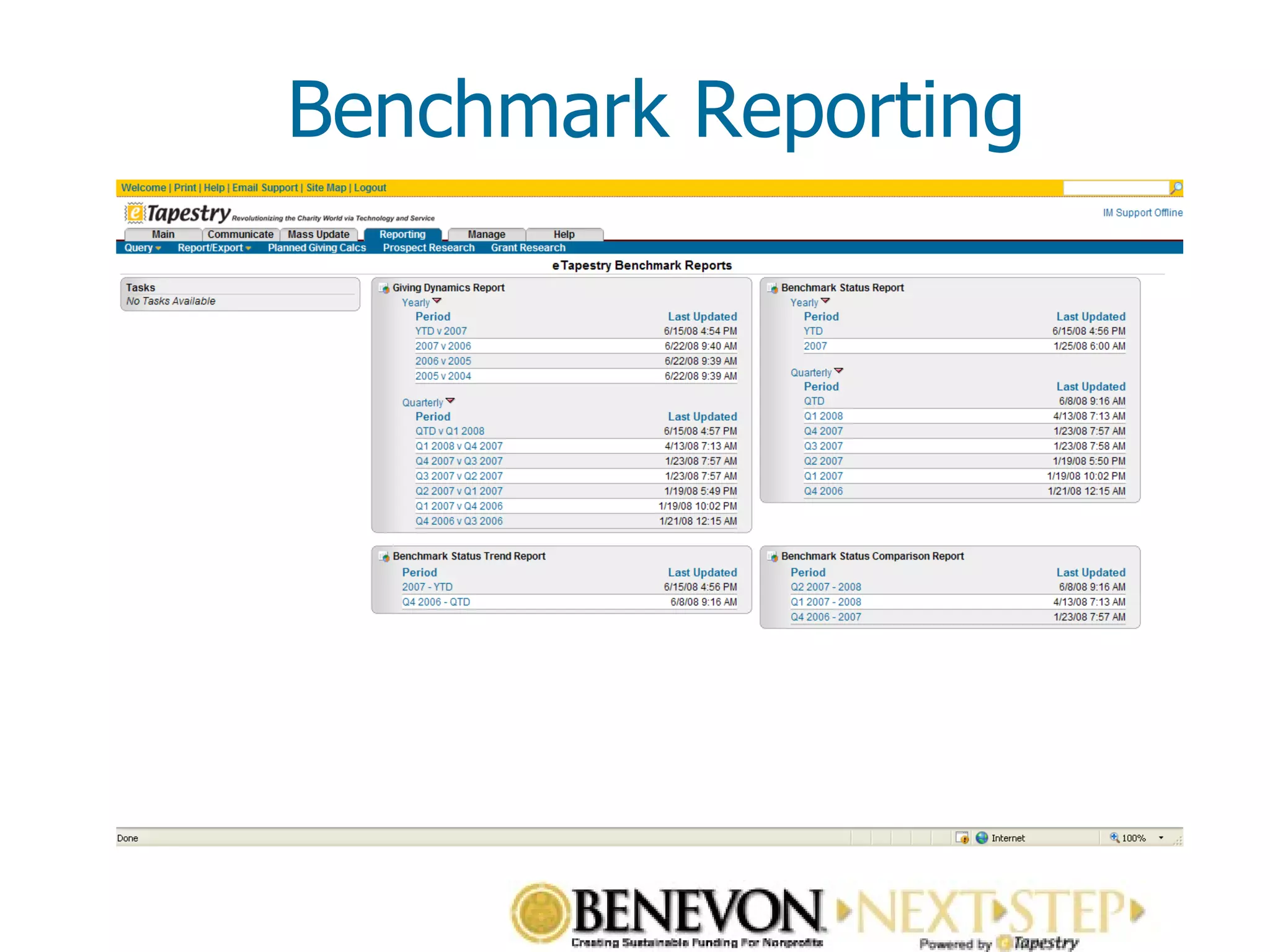Click into the top search field

pyautogui.click(x=1115, y=187)
